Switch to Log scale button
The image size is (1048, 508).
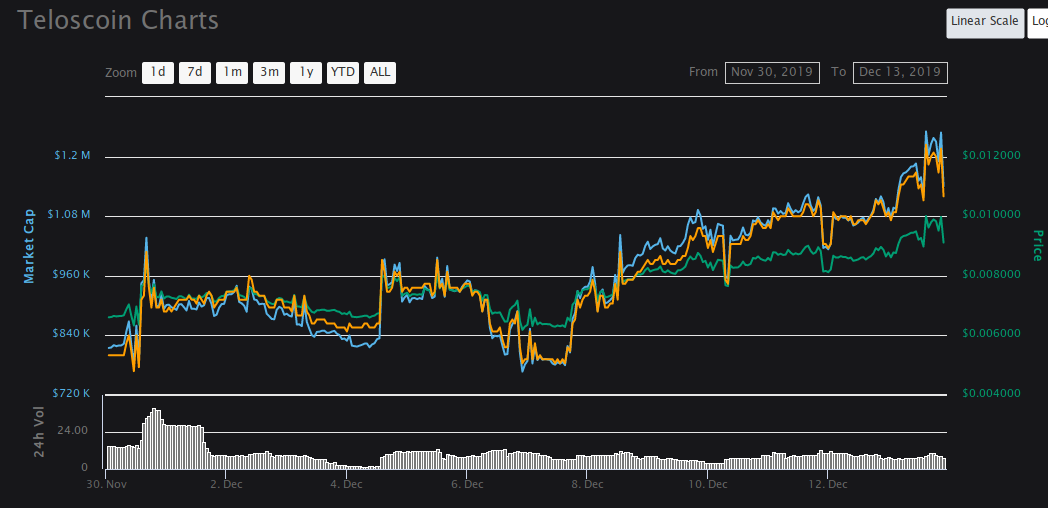point(1038,23)
